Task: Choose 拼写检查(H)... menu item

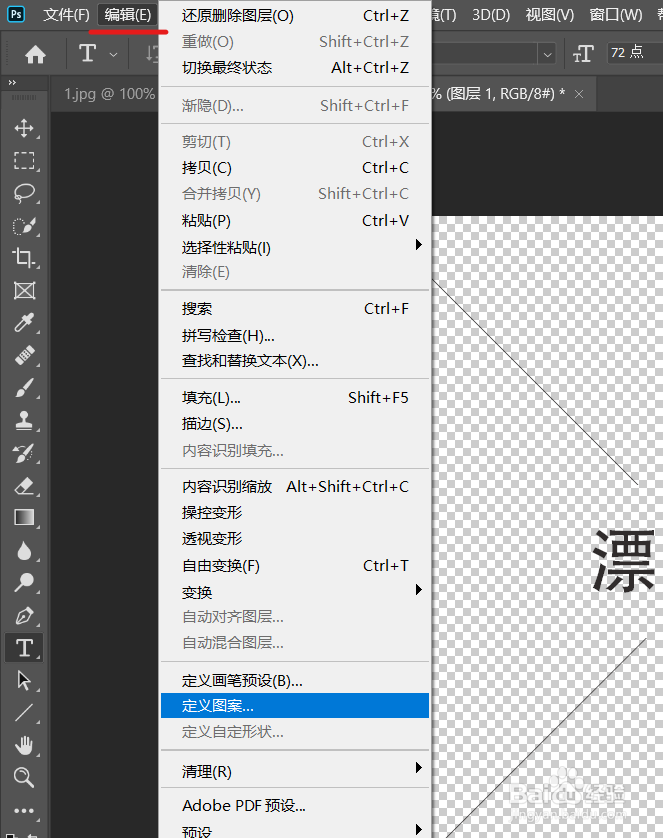Action: pos(294,336)
